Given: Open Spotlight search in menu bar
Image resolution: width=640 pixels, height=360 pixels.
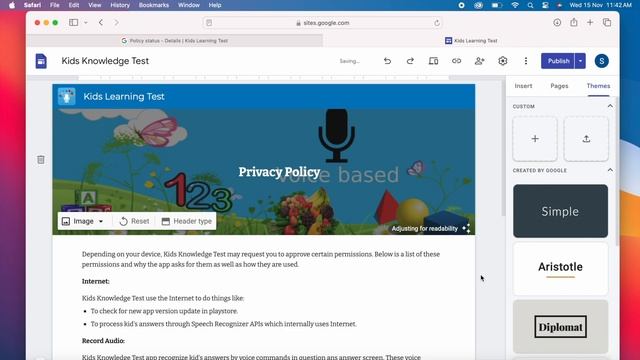Looking at the screenshot, I should click(530, 5).
